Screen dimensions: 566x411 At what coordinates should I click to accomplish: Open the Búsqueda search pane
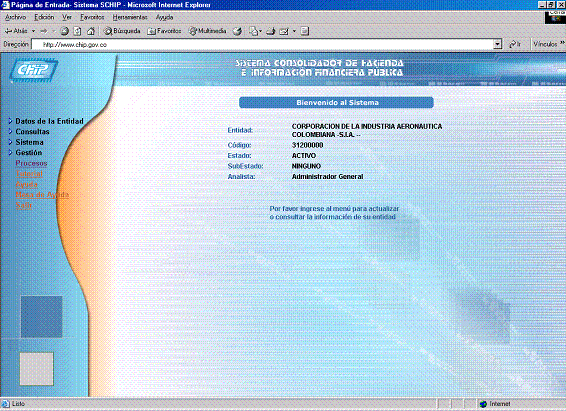122,31
